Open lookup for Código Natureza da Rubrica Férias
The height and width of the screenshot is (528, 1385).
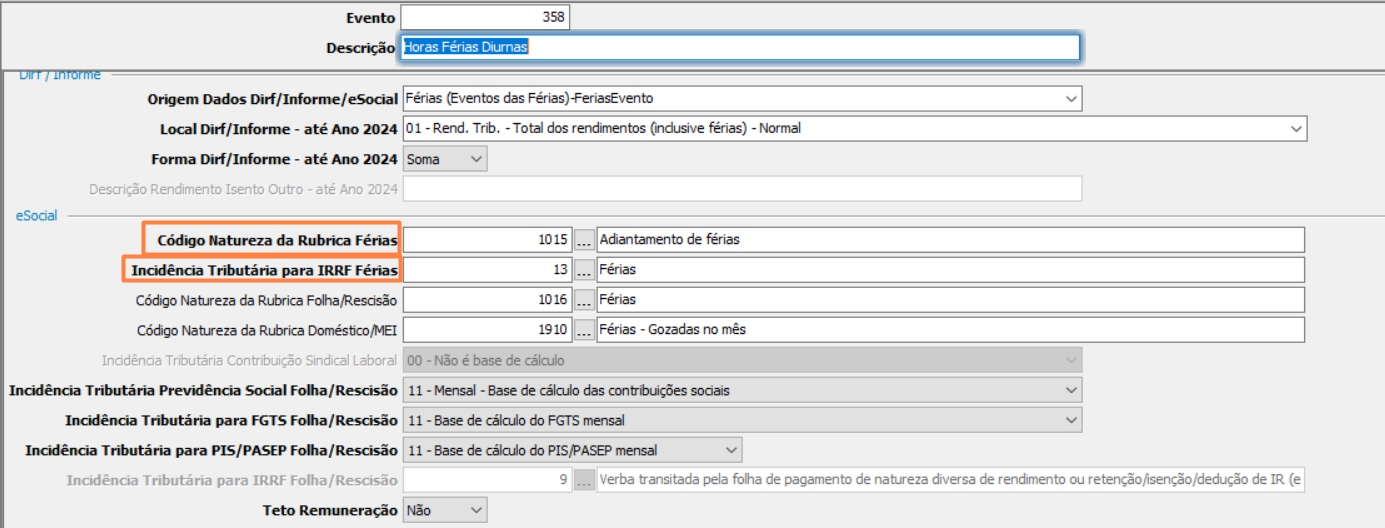tap(584, 240)
